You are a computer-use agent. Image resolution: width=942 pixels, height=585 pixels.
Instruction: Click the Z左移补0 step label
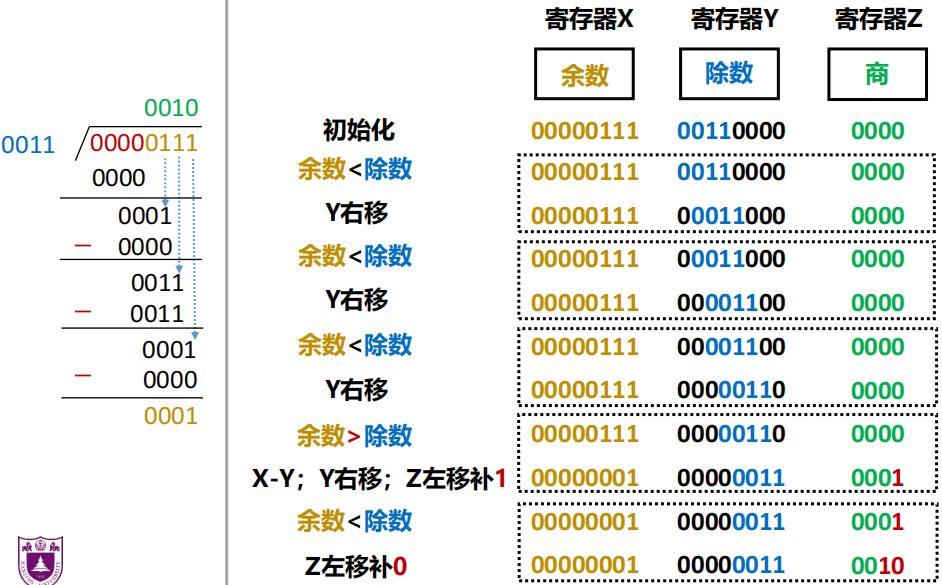coord(356,566)
